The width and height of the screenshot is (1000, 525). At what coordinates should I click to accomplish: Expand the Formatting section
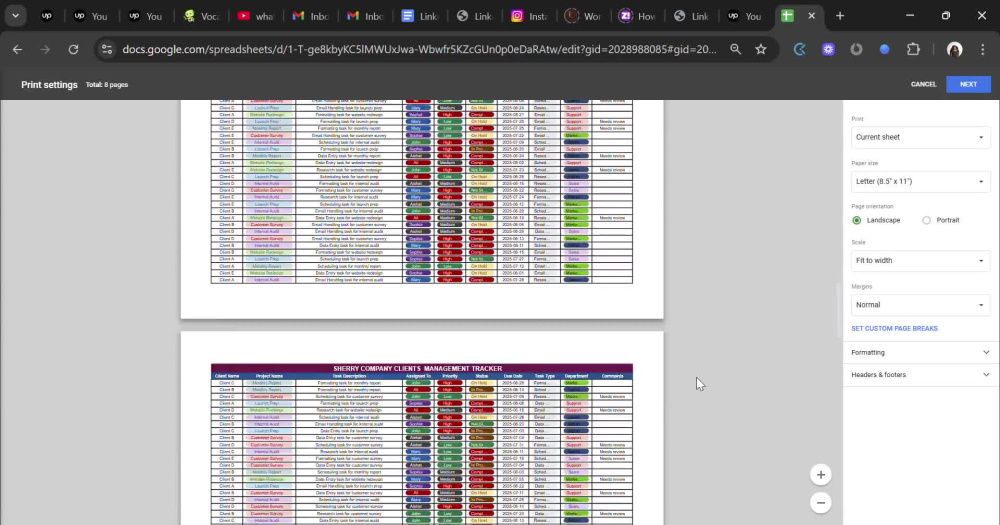[920, 352]
